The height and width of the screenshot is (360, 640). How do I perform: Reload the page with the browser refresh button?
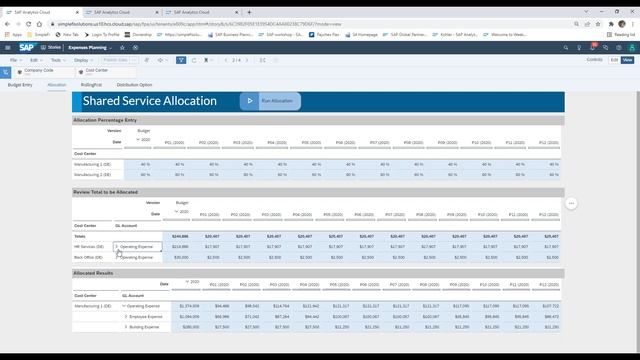[x=29, y=24]
